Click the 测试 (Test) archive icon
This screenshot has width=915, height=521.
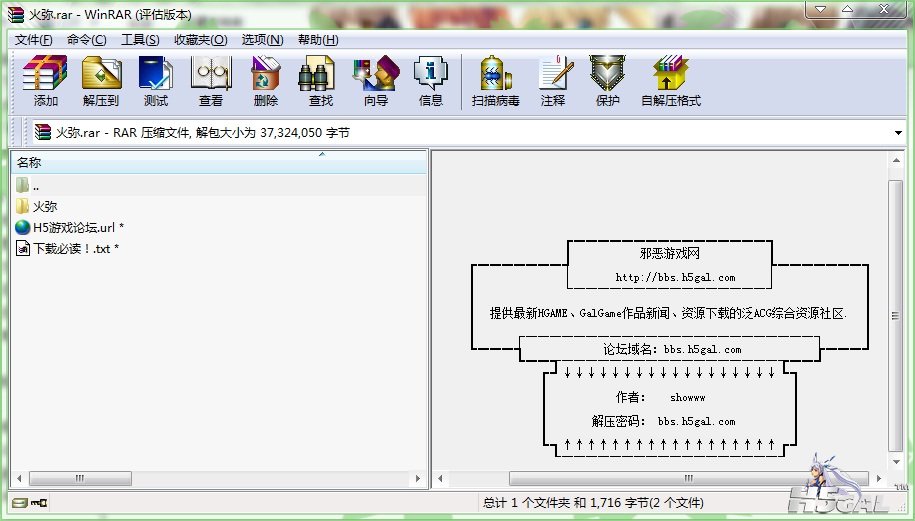[x=155, y=81]
